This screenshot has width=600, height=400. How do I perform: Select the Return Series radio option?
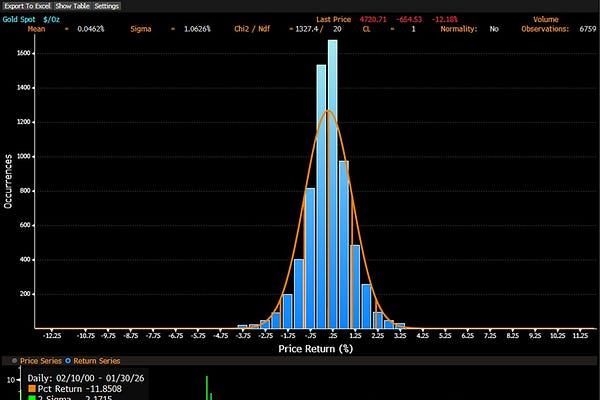[x=68, y=361]
